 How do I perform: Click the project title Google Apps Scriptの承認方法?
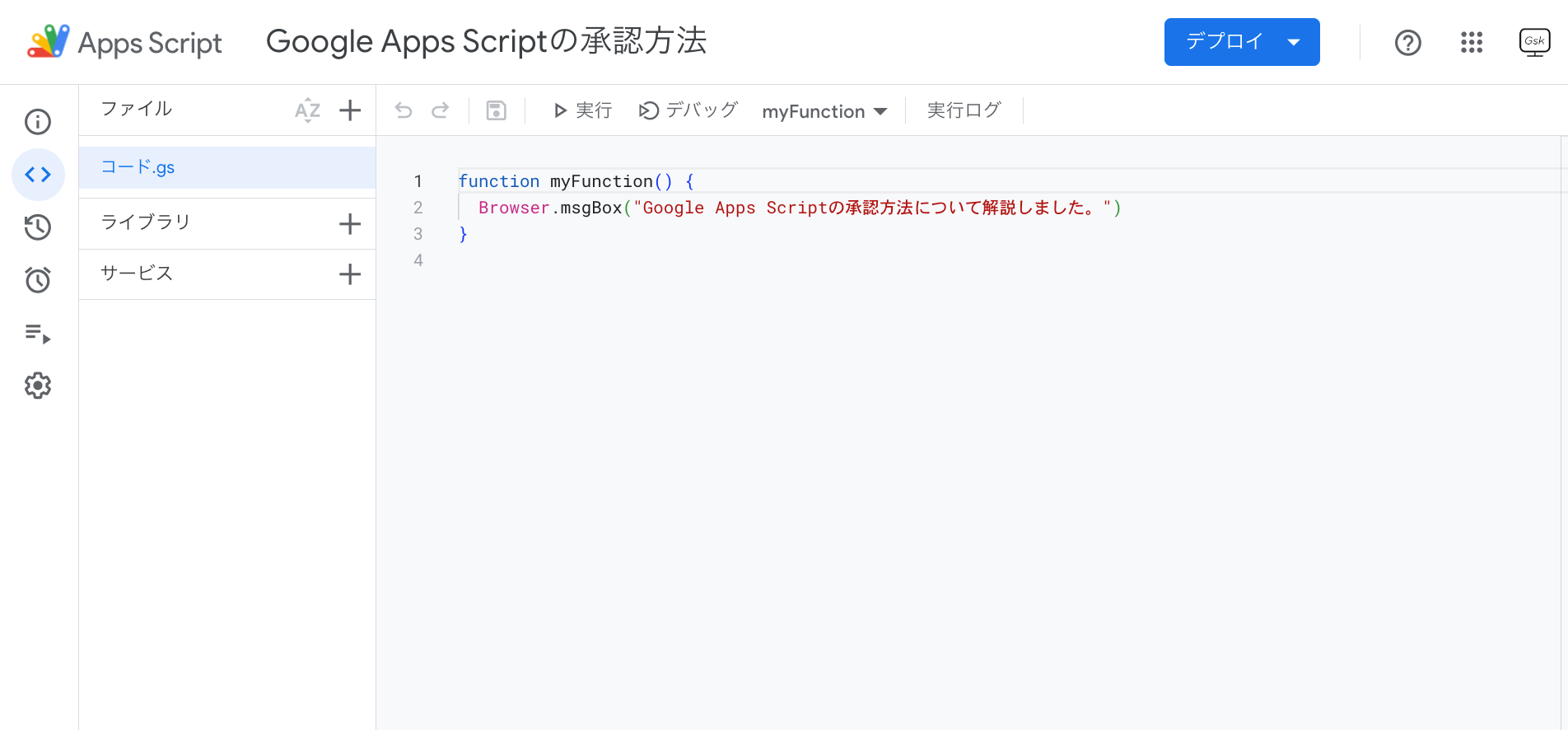point(486,41)
